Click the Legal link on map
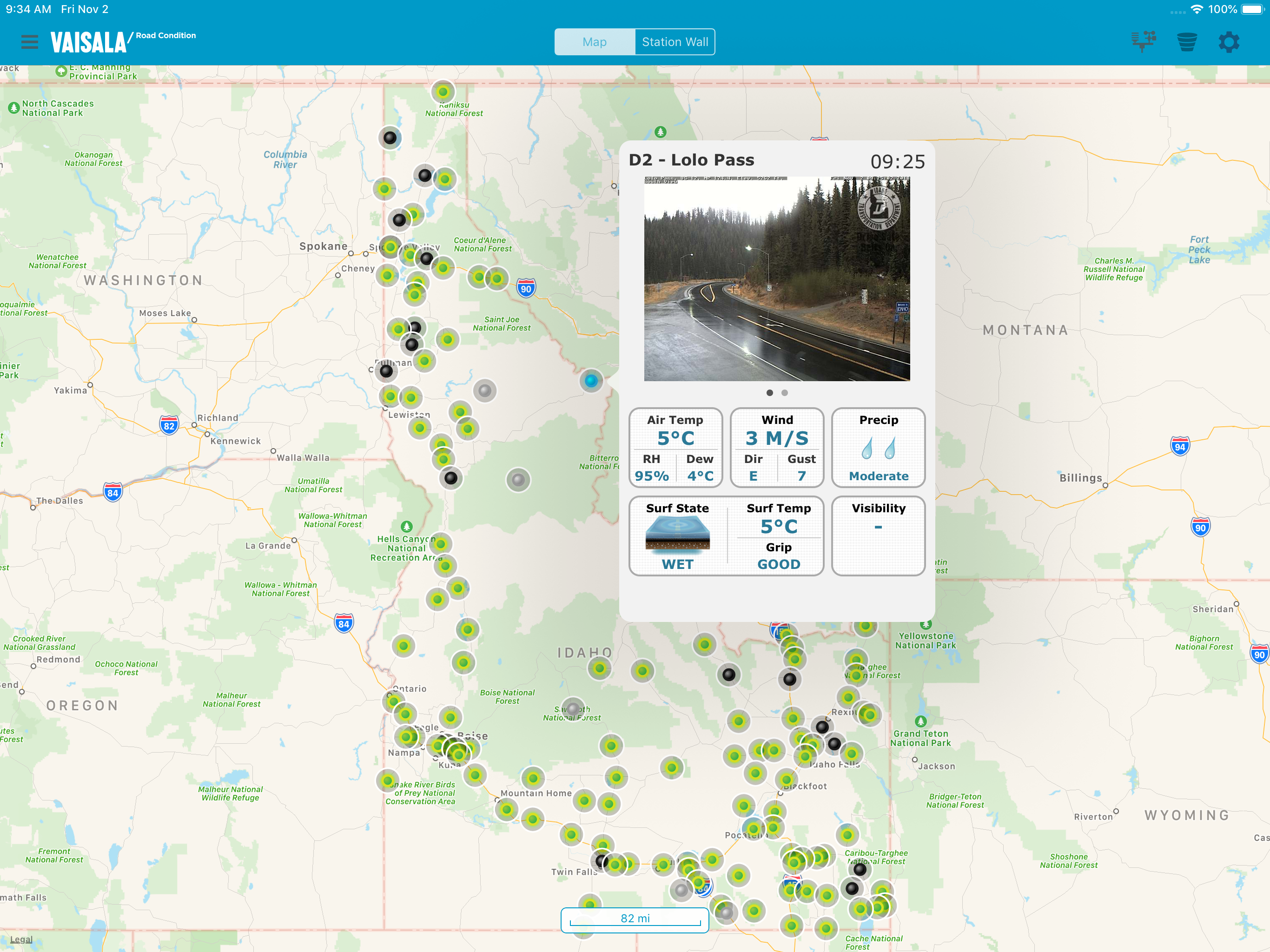The image size is (1270, 952). click(x=21, y=939)
